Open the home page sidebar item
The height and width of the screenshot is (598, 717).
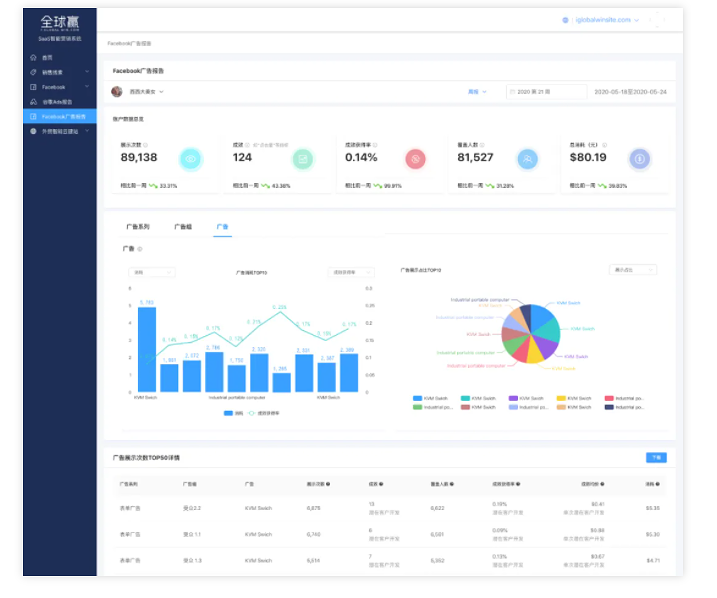60,58
